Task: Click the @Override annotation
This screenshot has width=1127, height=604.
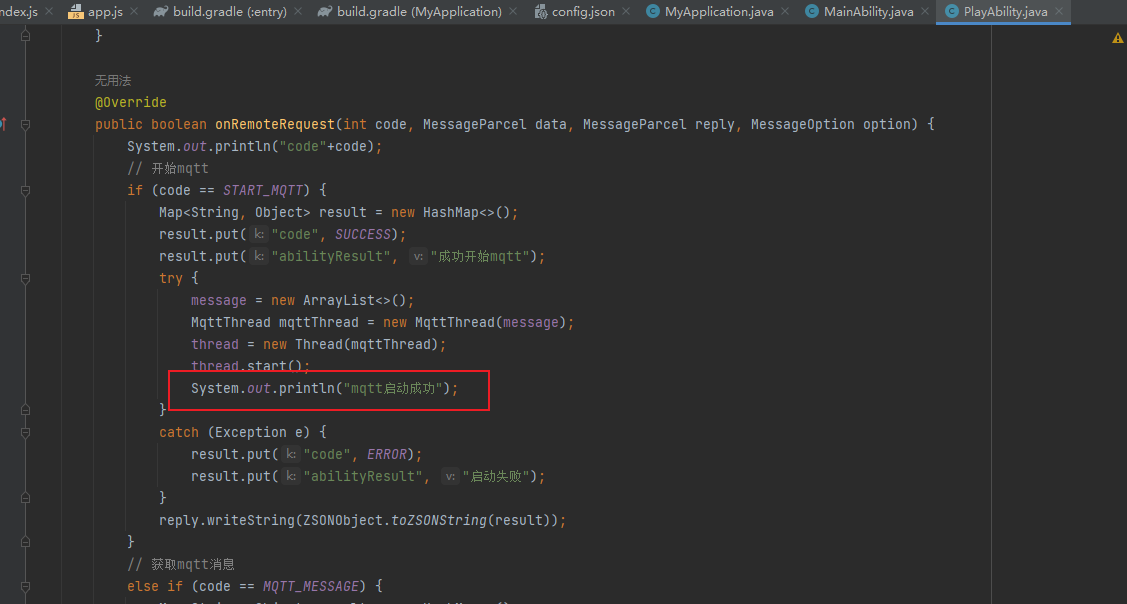Action: point(131,102)
